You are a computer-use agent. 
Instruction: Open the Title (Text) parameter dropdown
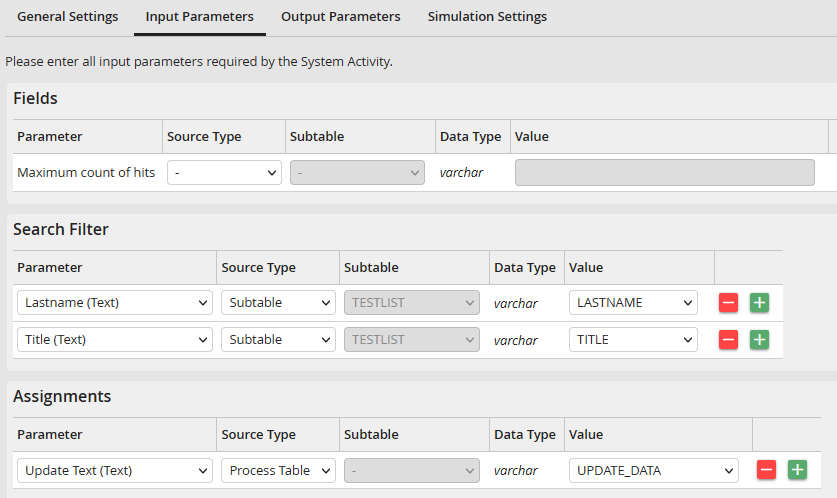pos(115,339)
